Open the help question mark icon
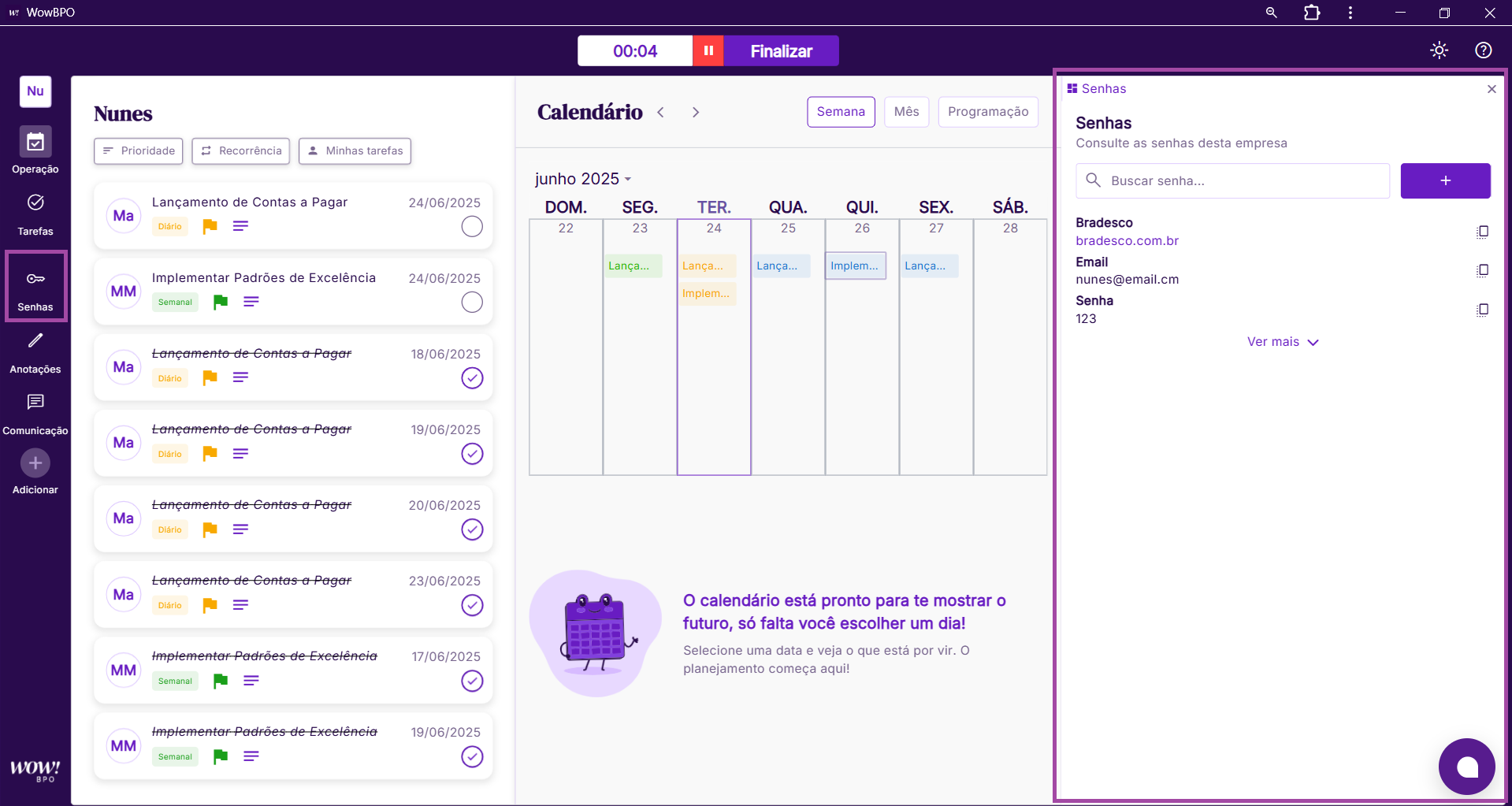The width and height of the screenshot is (1512, 806). [1483, 50]
